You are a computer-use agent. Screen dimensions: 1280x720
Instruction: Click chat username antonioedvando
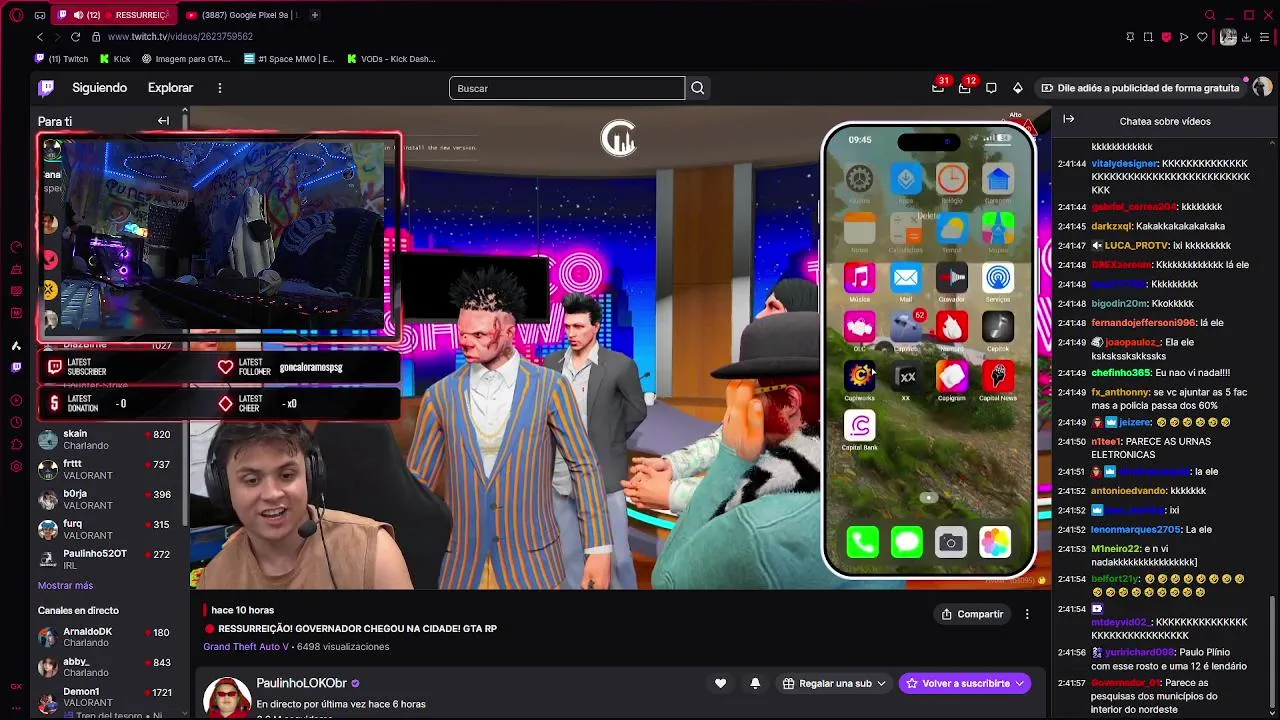click(x=1128, y=490)
